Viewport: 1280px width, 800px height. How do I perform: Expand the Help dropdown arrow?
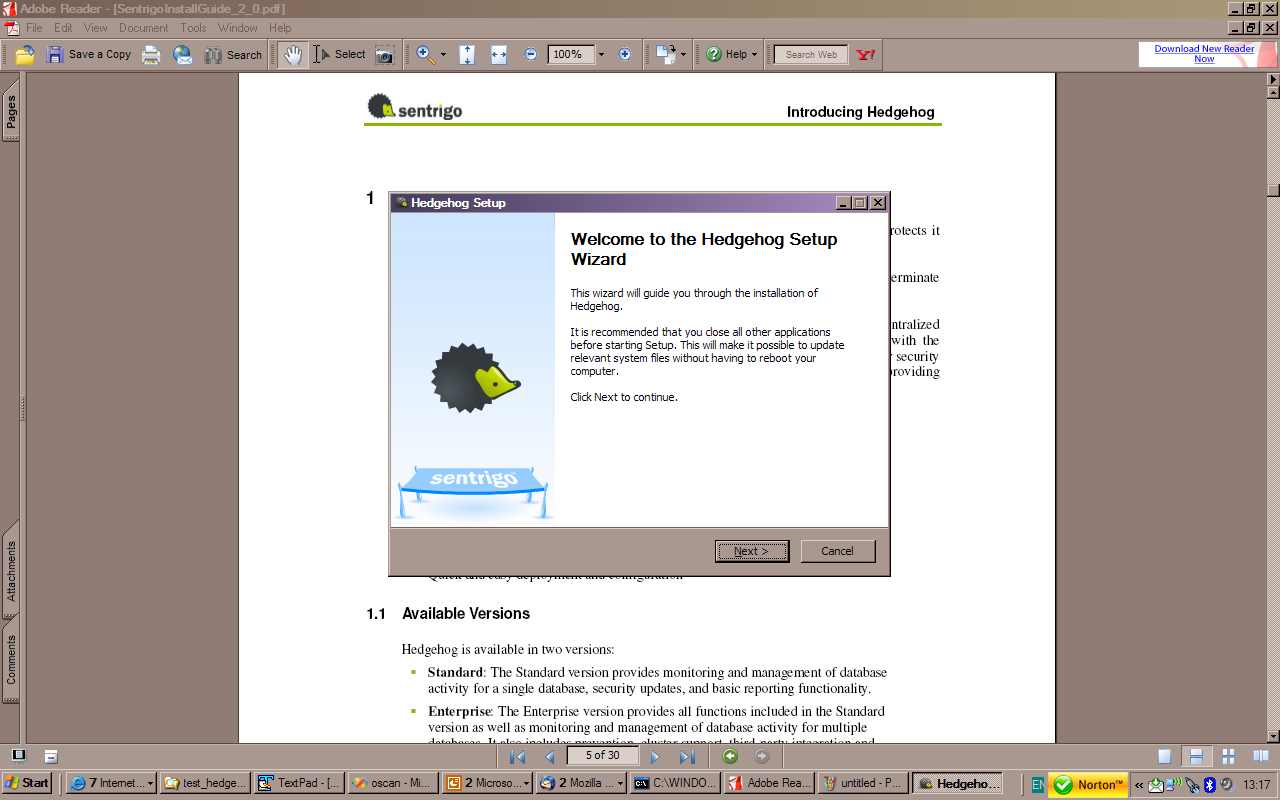(x=755, y=55)
